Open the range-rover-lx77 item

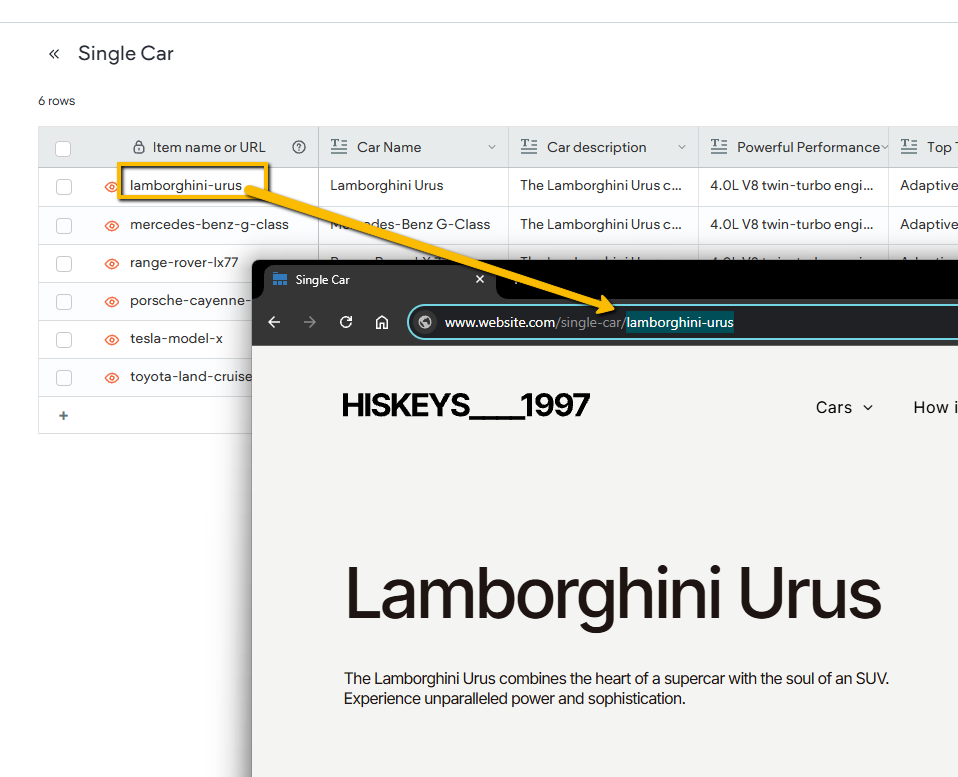[x=184, y=262]
